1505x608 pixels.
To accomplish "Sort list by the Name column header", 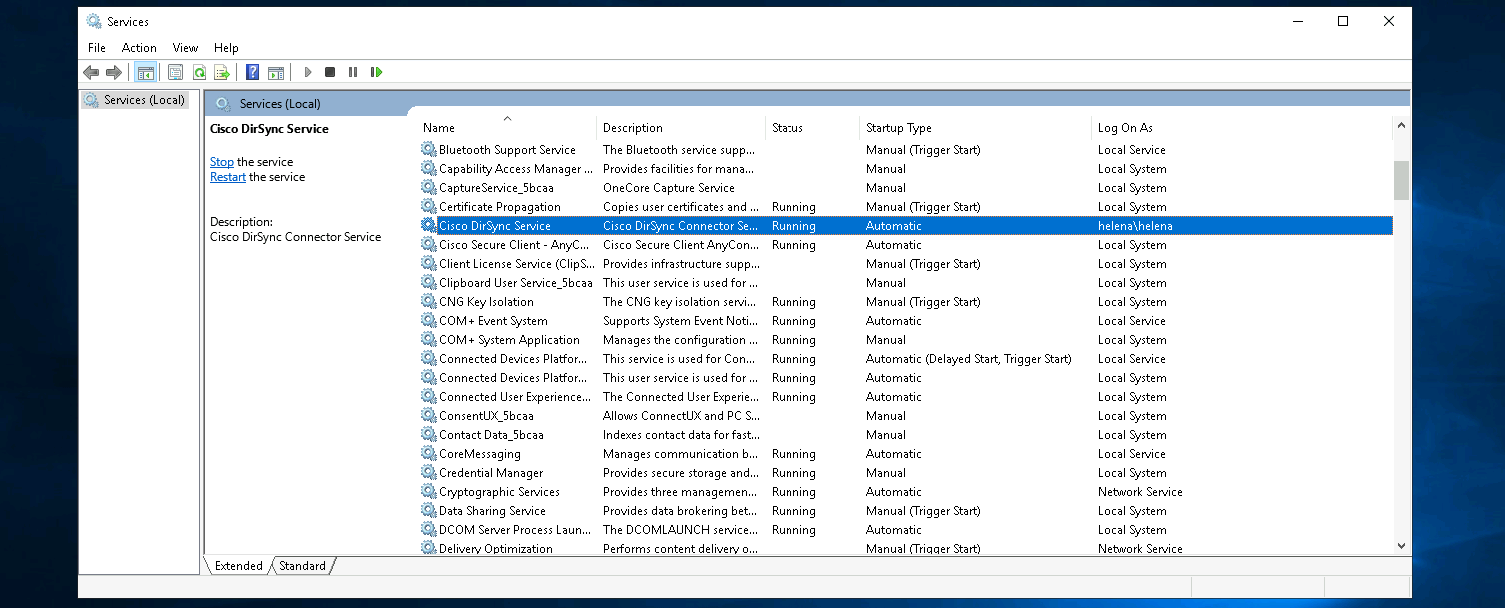I will (x=439, y=128).
